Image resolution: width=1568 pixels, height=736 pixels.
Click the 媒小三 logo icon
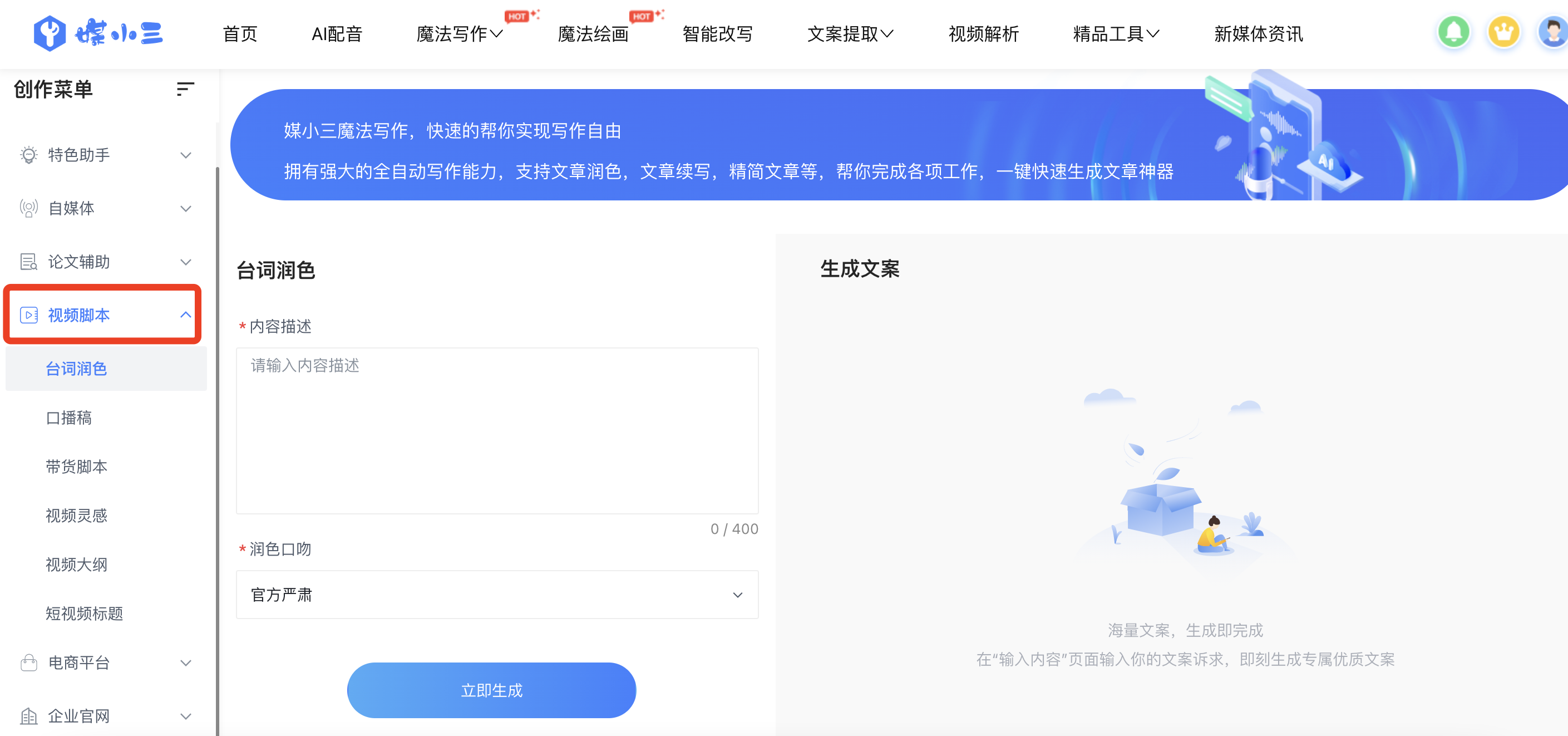click(51, 32)
